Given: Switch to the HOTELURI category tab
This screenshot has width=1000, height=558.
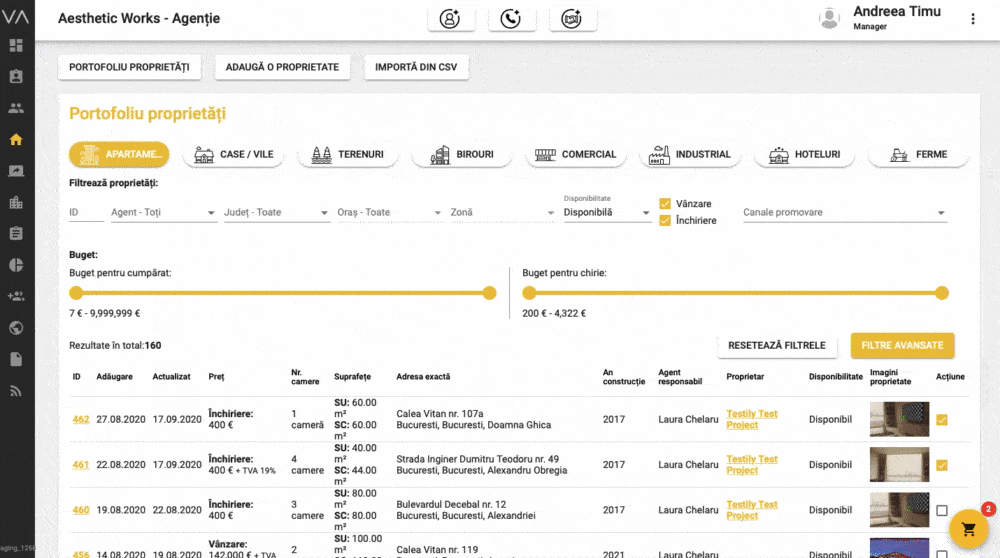Looking at the screenshot, I should coord(805,155).
